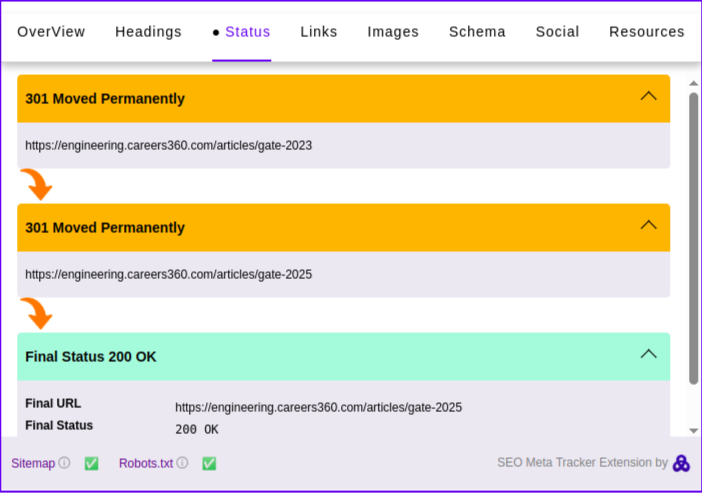Open the Resources tab
This screenshot has height=493, width=702.
click(x=647, y=32)
